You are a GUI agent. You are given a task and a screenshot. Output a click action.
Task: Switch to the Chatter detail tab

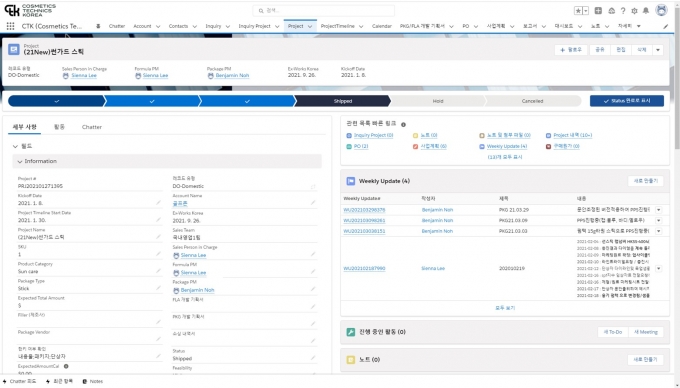tap(92, 127)
